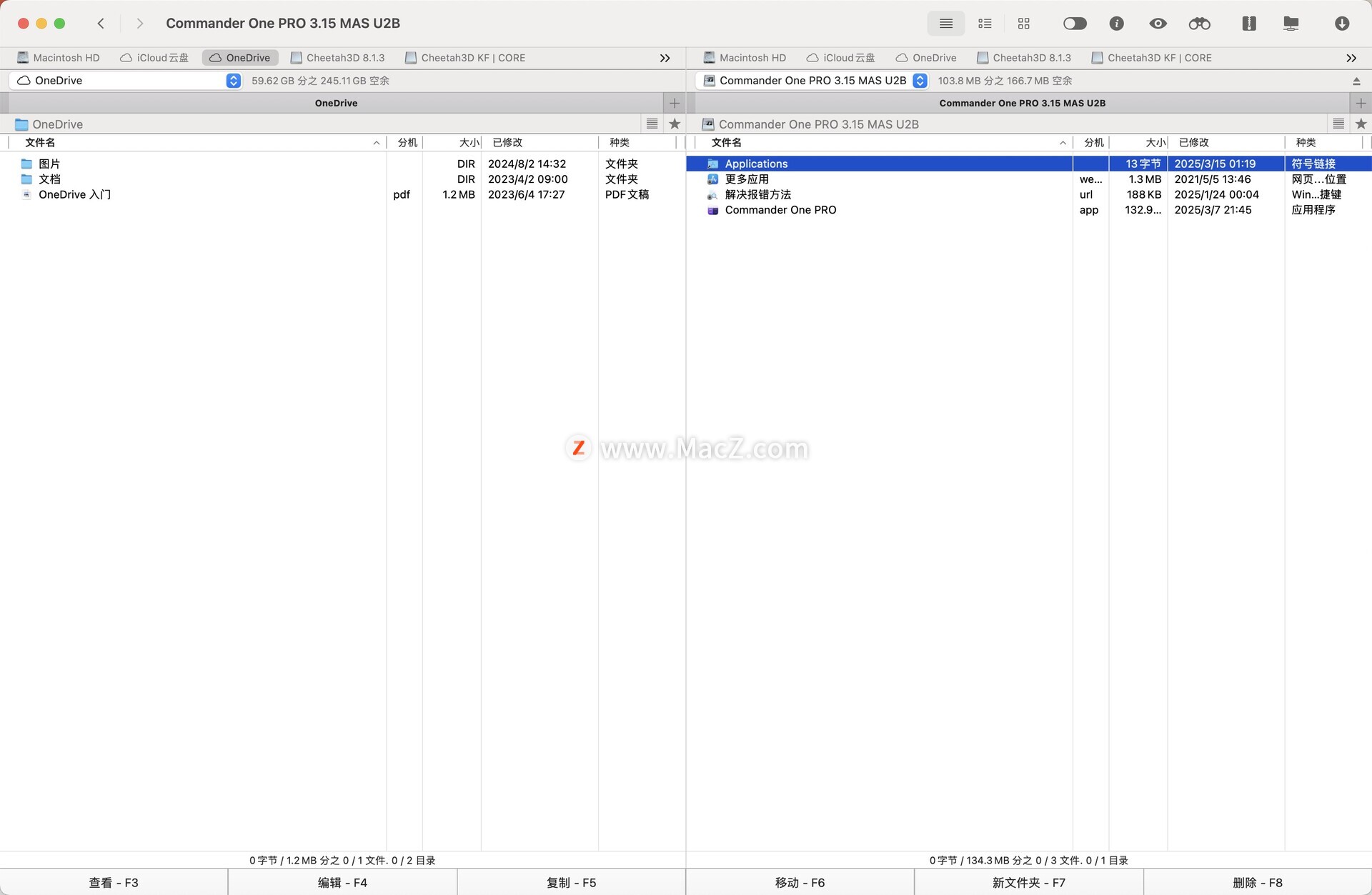
Task: Sort left panel by 已修改 column
Action: coord(540,143)
